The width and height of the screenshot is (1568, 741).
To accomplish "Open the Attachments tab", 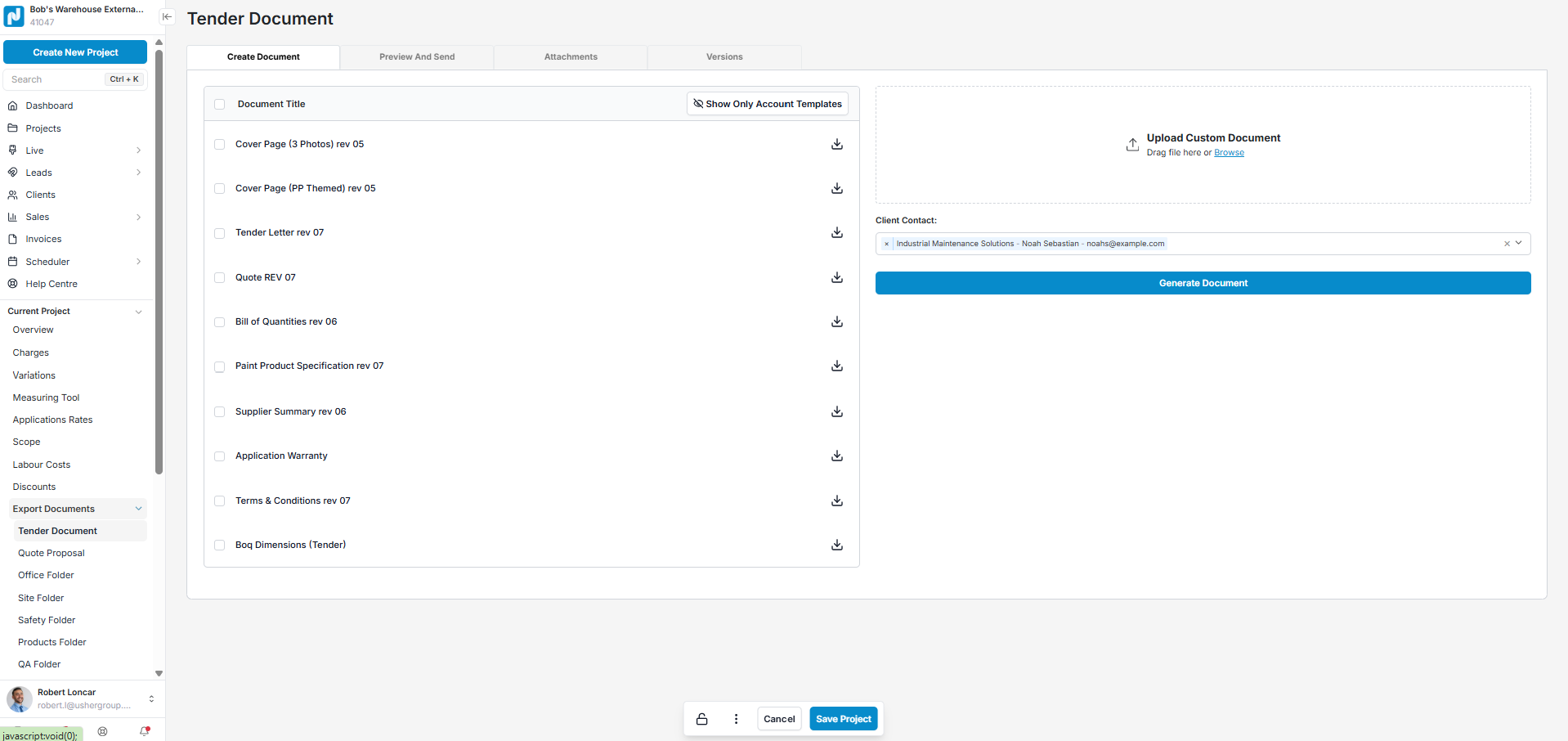I will point(571,57).
